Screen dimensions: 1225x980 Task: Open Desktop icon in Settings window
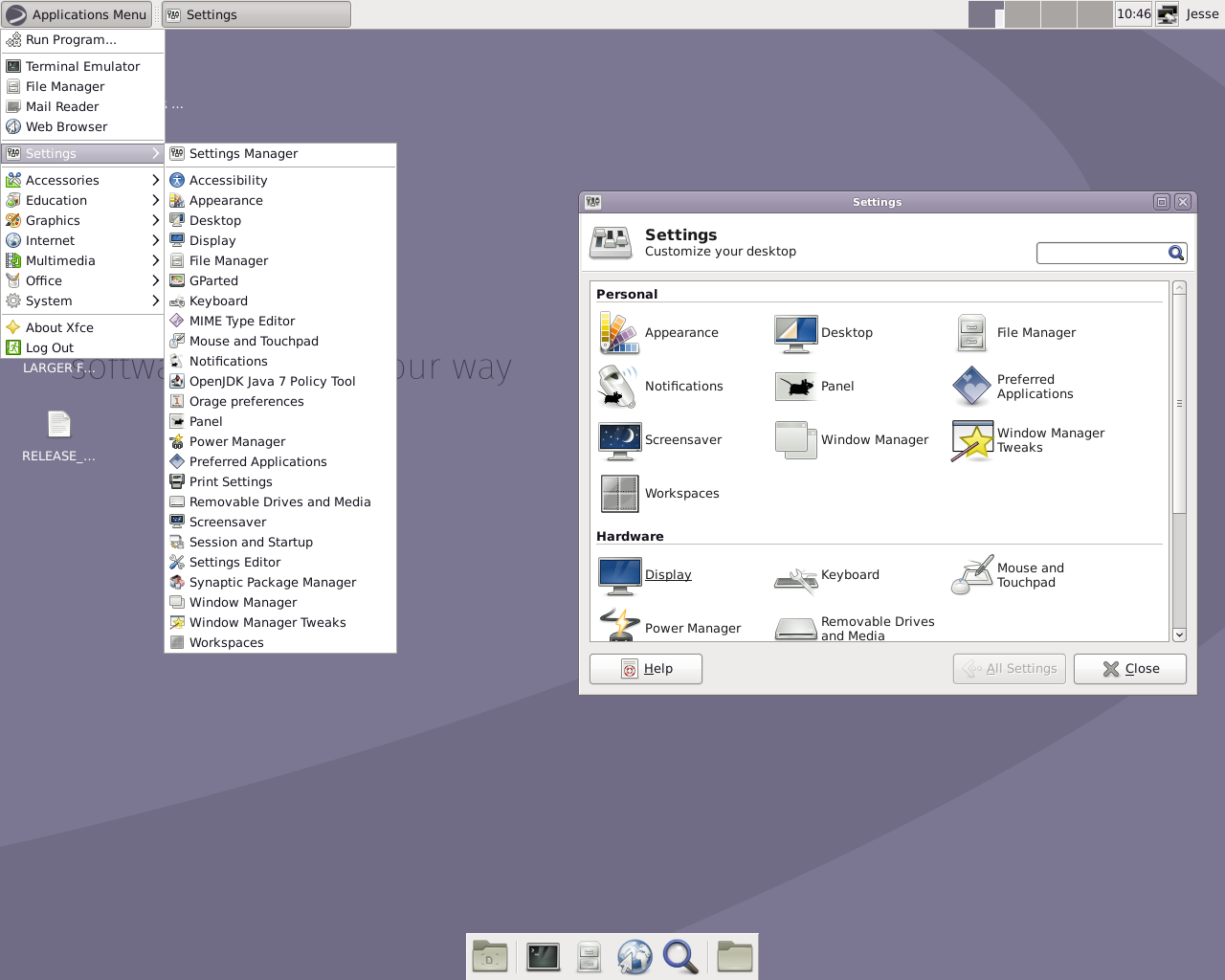tap(795, 332)
